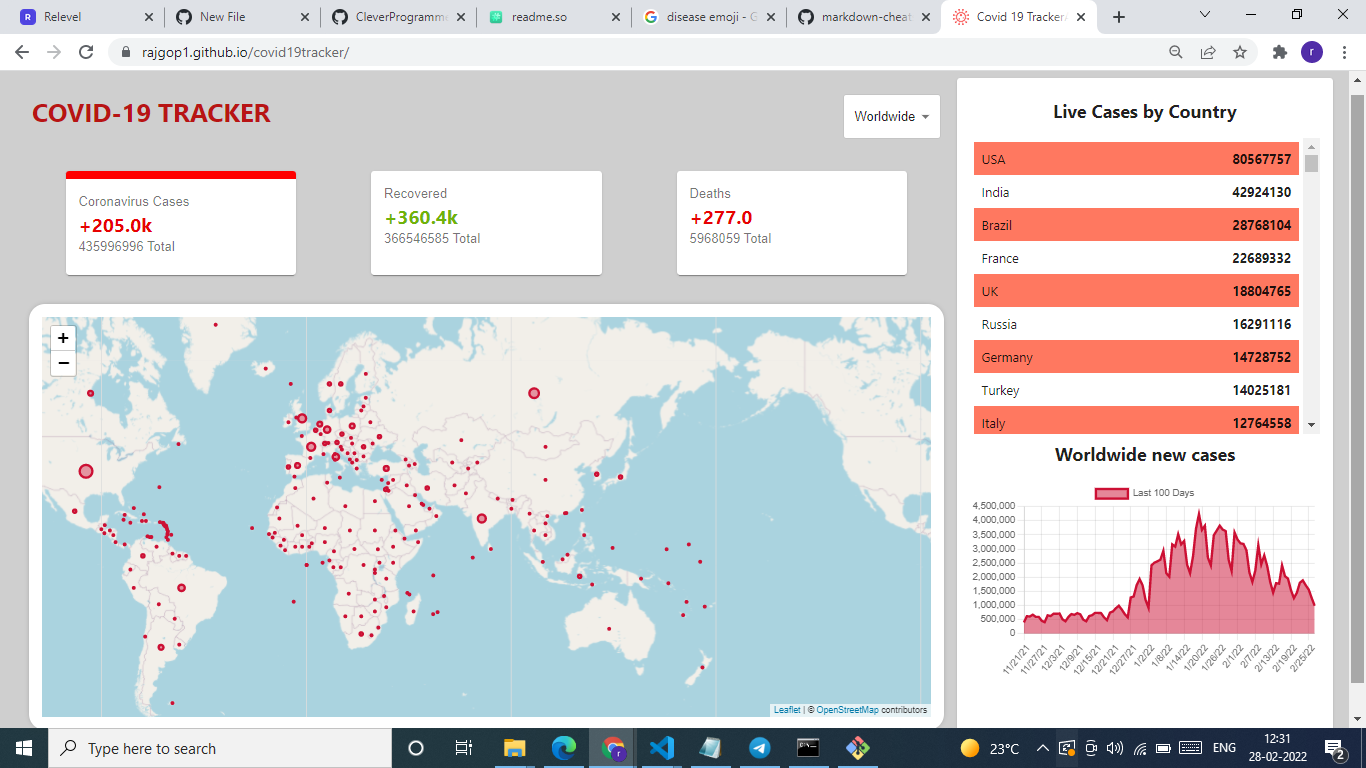The height and width of the screenshot is (768, 1366).
Task: Close the Covid 19 Tracker tab
Action: [x=1081, y=17]
